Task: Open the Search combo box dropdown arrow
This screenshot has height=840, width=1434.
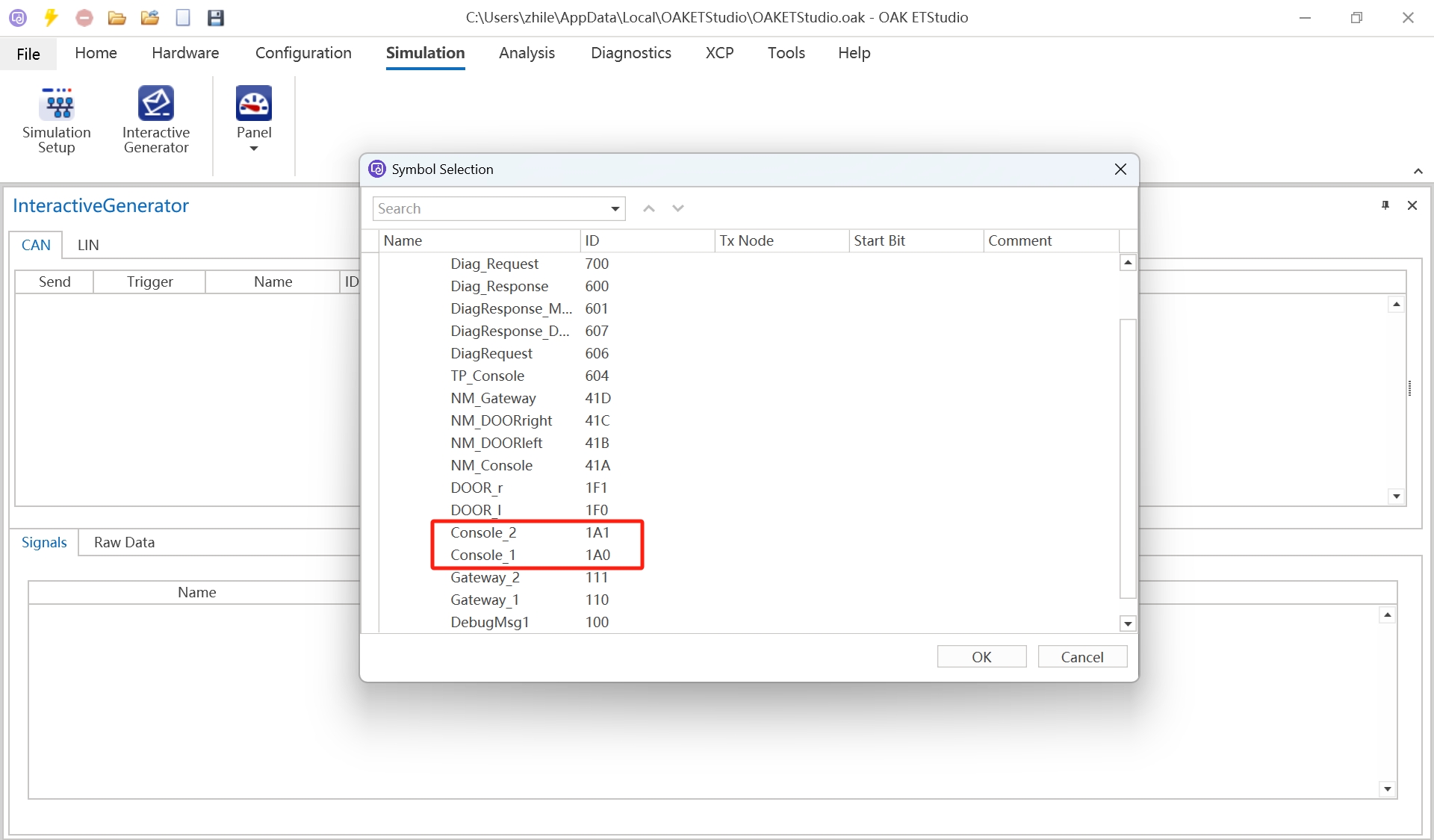Action: click(615, 208)
